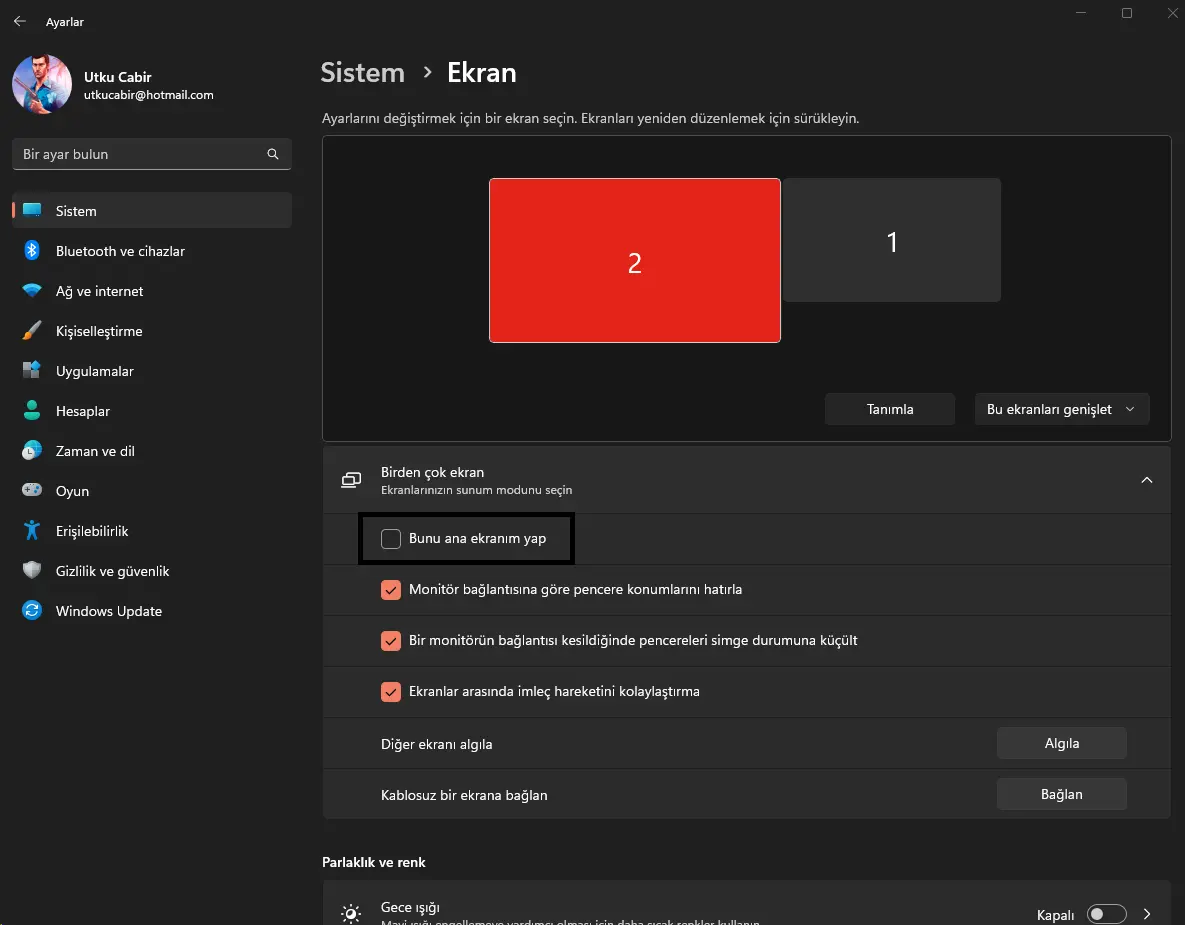
Task: Open Bluetooth ve cihazlar settings
Action: [x=152, y=251]
